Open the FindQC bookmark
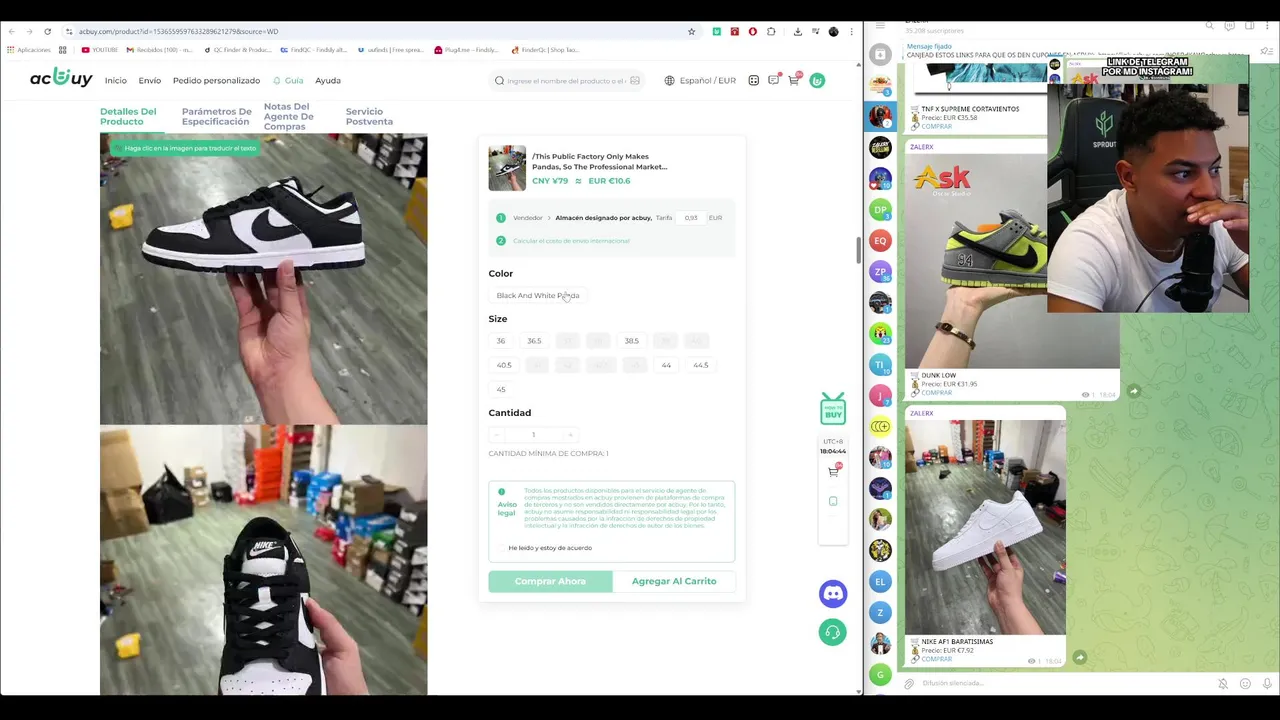This screenshot has width=1280, height=720. click(x=313, y=50)
